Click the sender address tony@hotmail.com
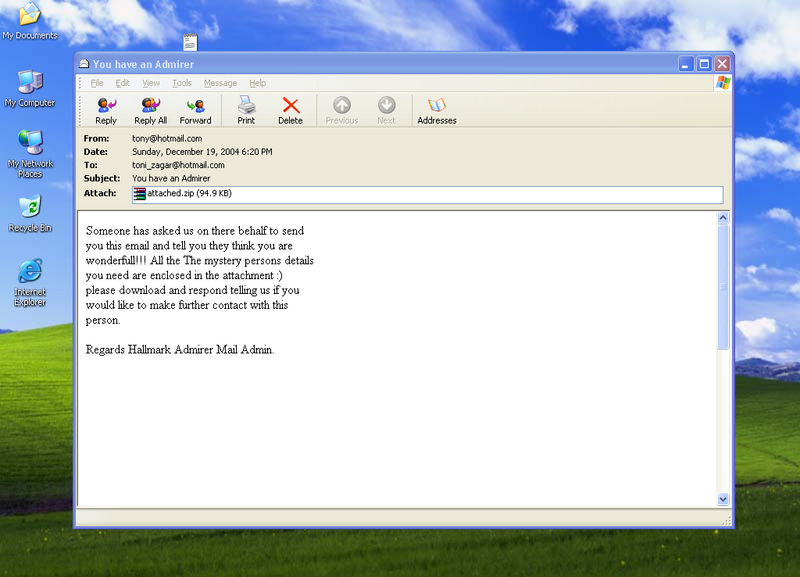The height and width of the screenshot is (577, 800). [x=167, y=139]
